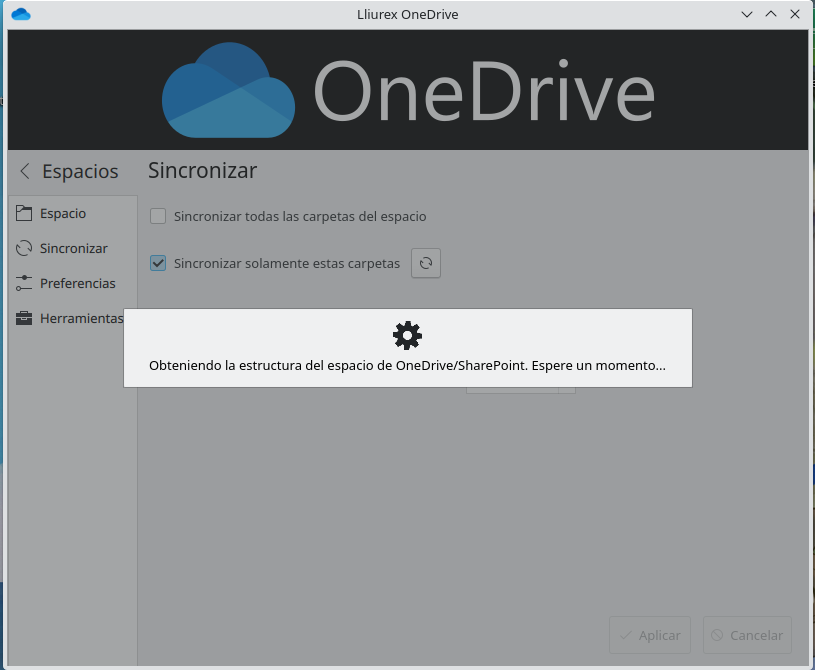This screenshot has width=815, height=670.
Task: Click the circular arrows Sincronizar sidebar icon
Action: 24,248
